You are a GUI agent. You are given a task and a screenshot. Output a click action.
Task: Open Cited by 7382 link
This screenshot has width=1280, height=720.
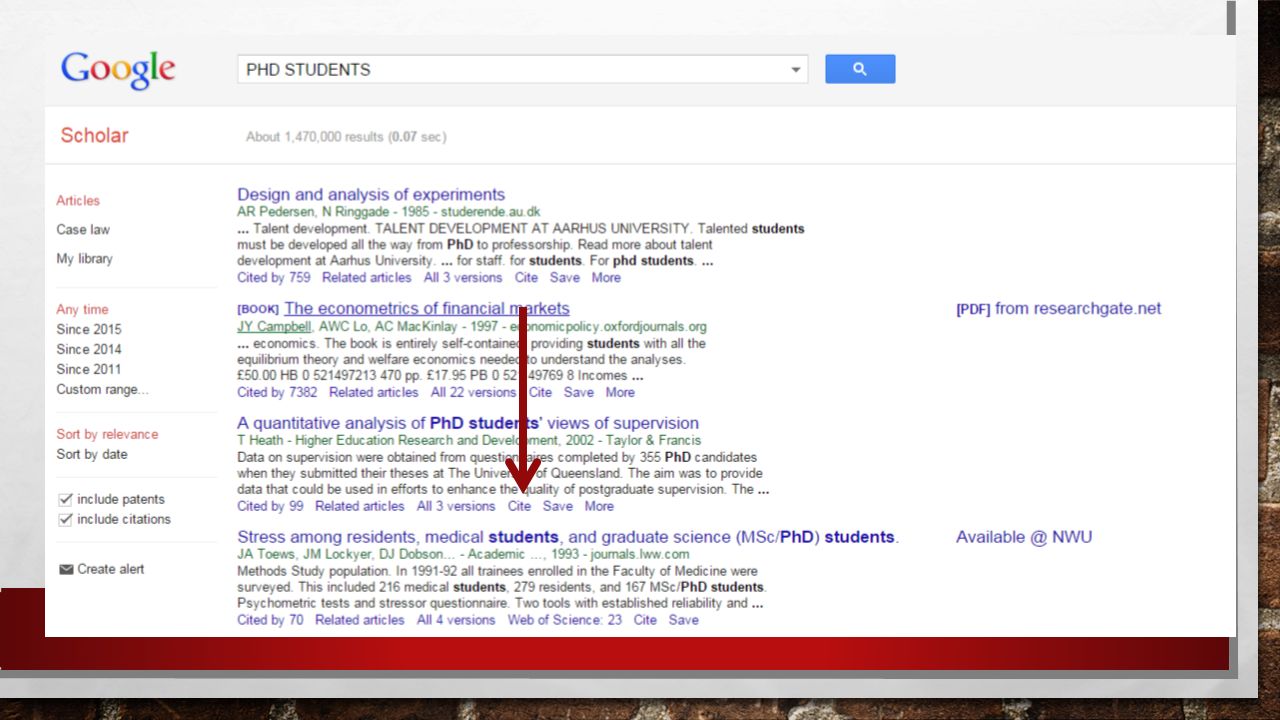pyautogui.click(x=277, y=392)
